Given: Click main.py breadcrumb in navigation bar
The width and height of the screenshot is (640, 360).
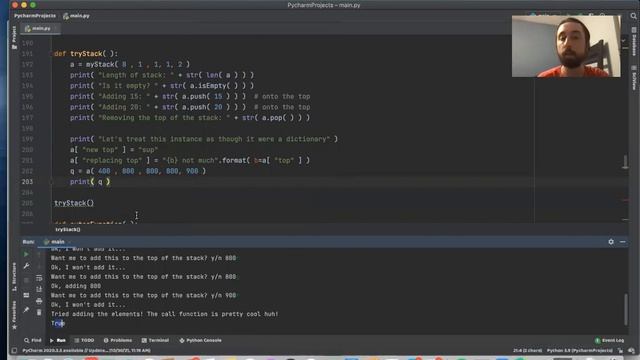Looking at the screenshot, I should click(76, 16).
